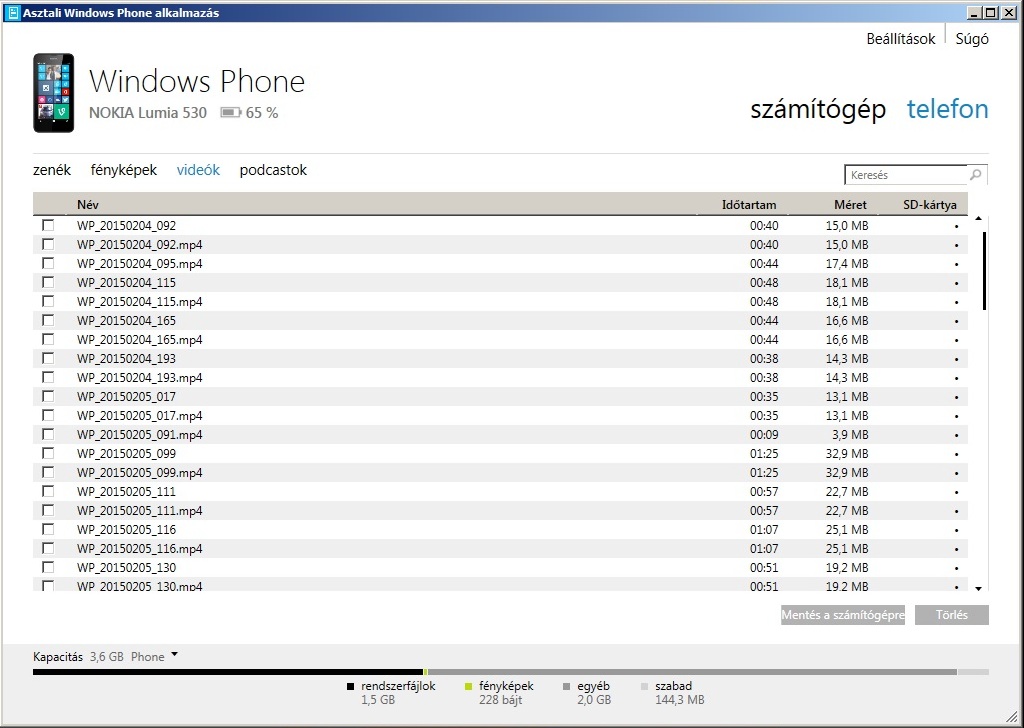Click the 17,4 MB size cell
The image size is (1024, 728).
tap(847, 264)
